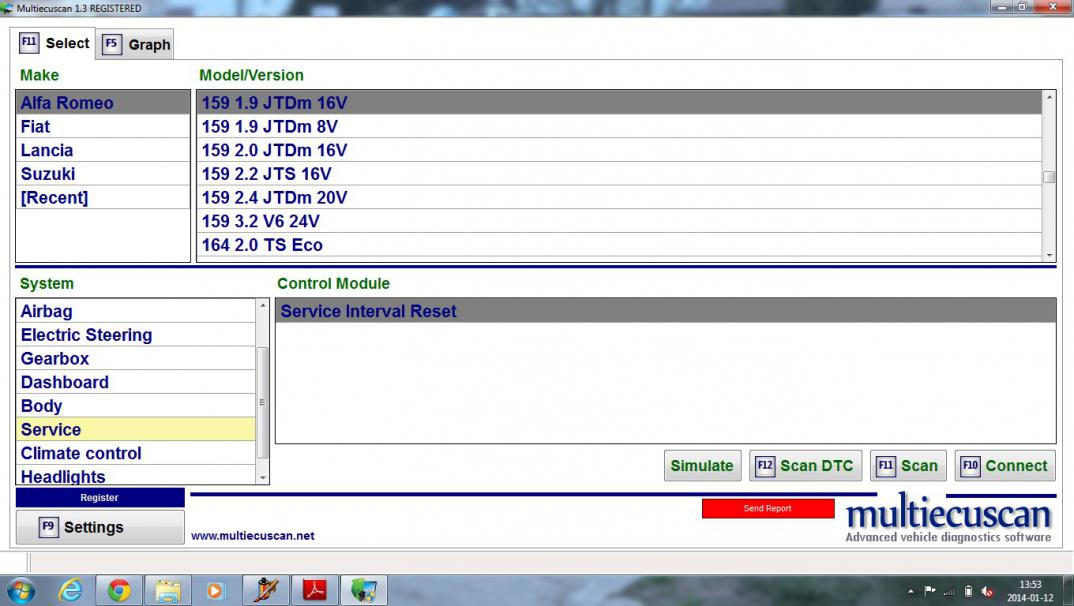The height and width of the screenshot is (606, 1074).
Task: Click the Register button
Action: (100, 498)
